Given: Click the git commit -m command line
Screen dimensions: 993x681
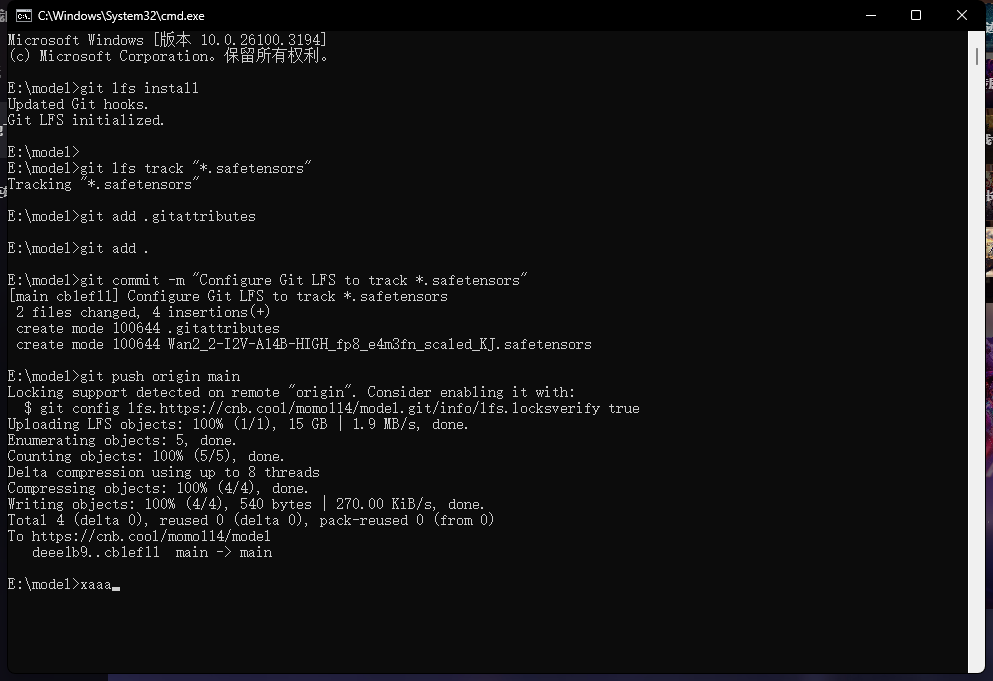Looking at the screenshot, I should 303,280.
